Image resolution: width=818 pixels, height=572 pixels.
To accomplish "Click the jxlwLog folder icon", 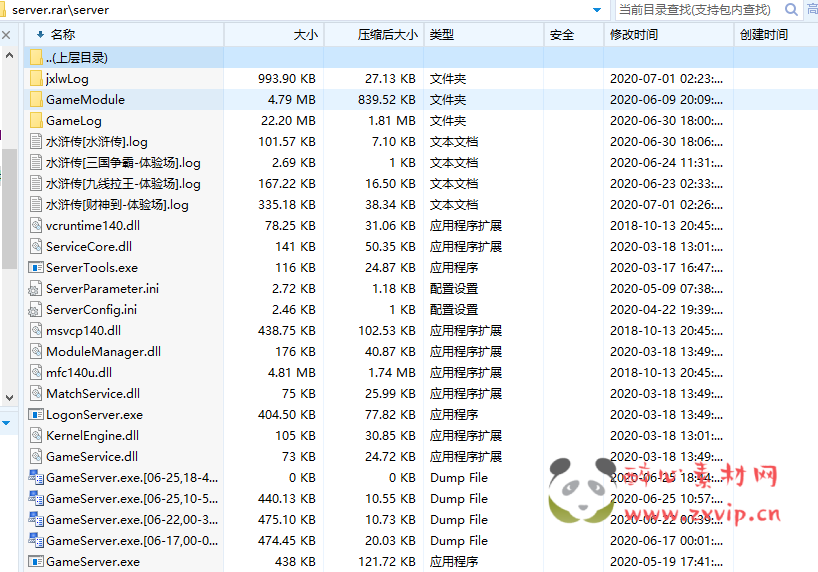I will (x=36, y=79).
